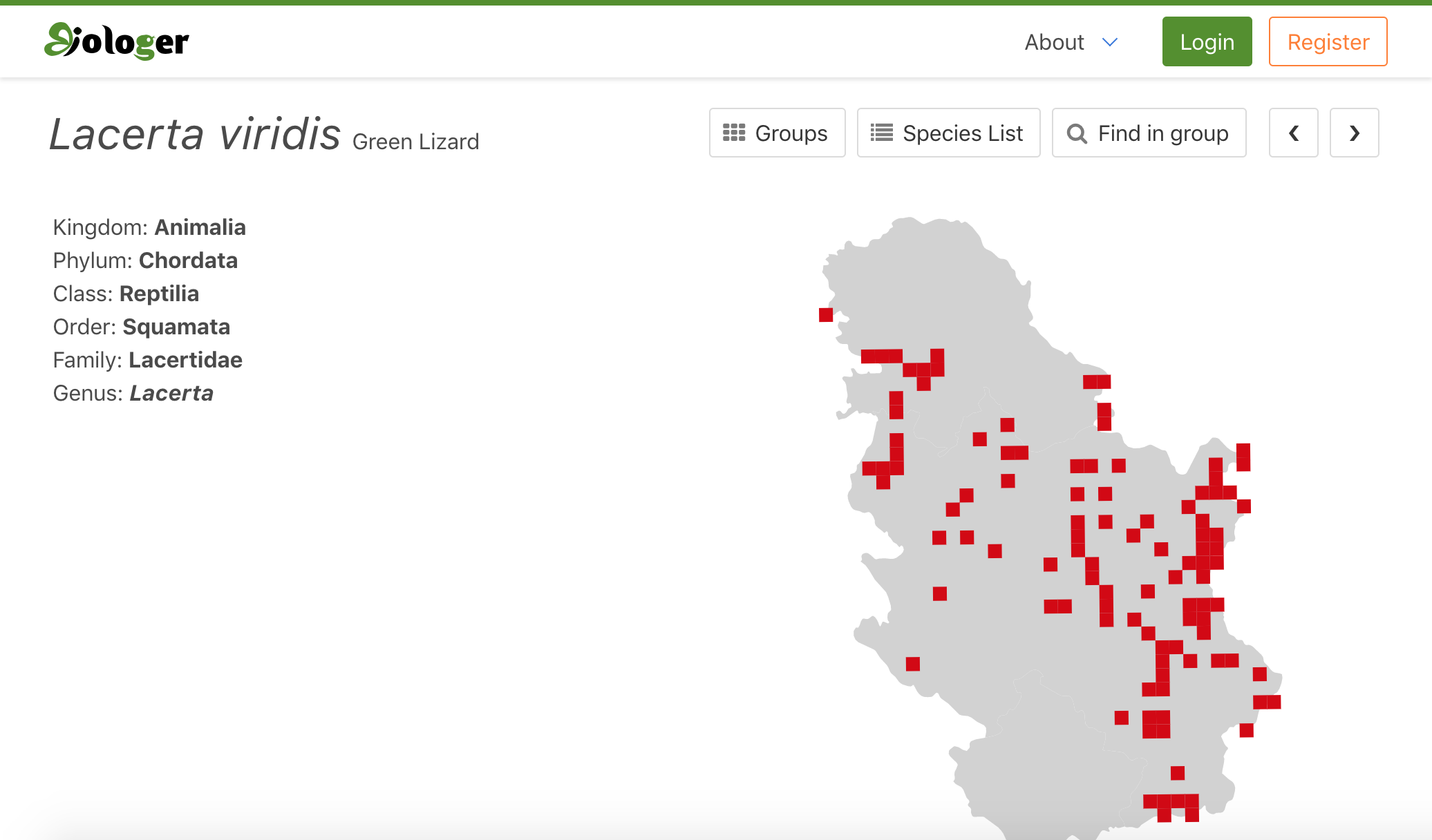
Task: Click the isolated red square left of the map
Action: pos(826,315)
